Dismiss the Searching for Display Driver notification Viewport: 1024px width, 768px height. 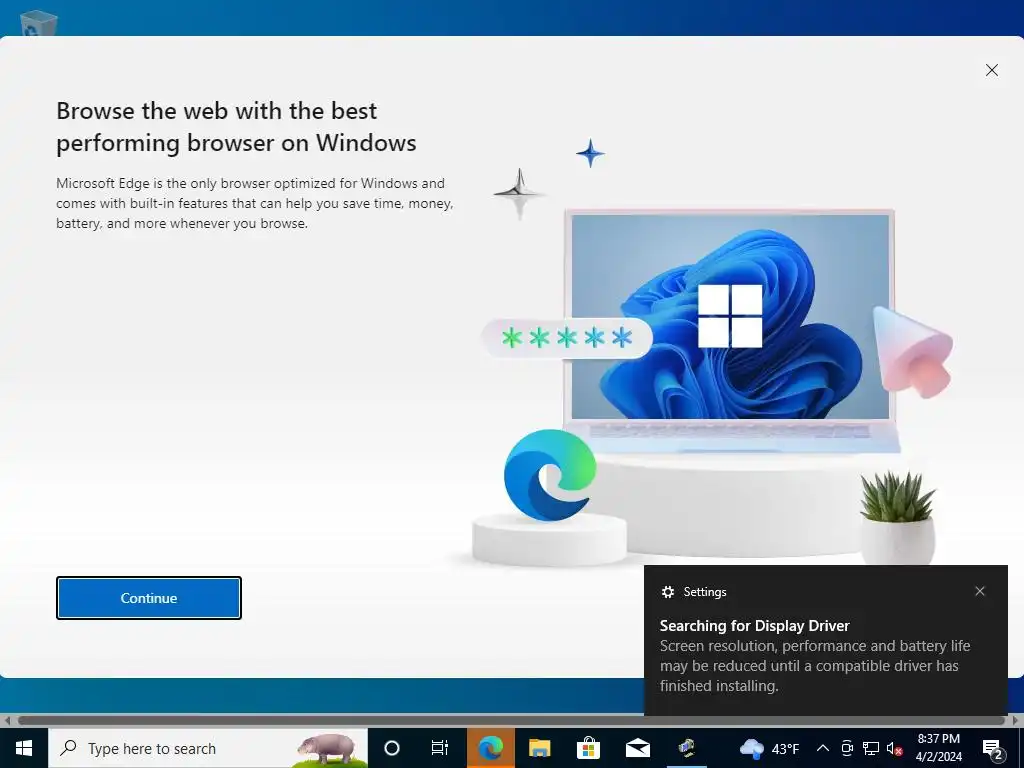pyautogui.click(x=980, y=591)
